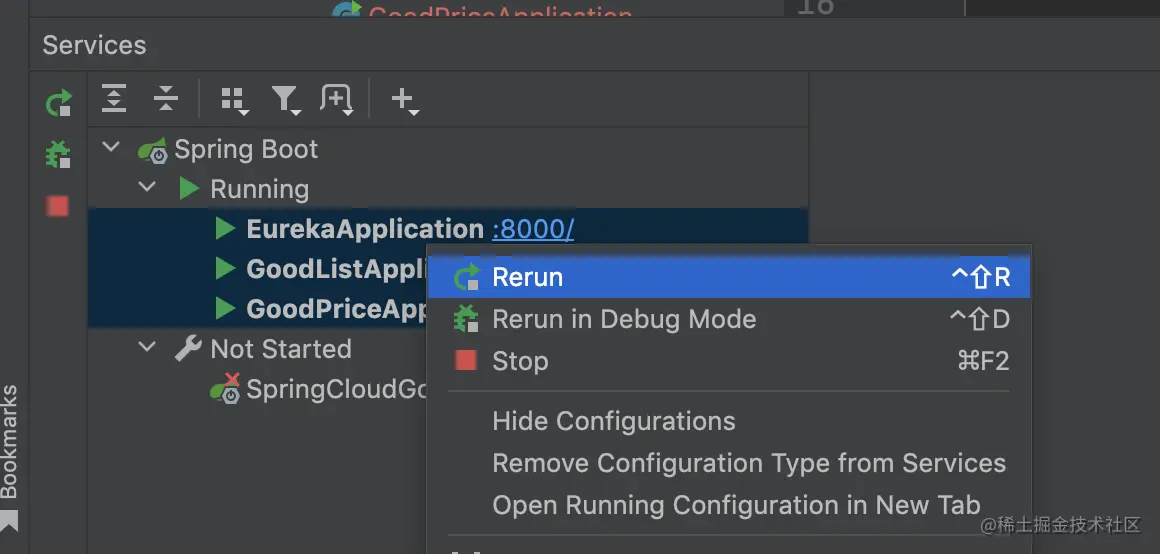The image size is (1160, 554).
Task: Click Remove Configuration Type from Services
Action: [749, 463]
